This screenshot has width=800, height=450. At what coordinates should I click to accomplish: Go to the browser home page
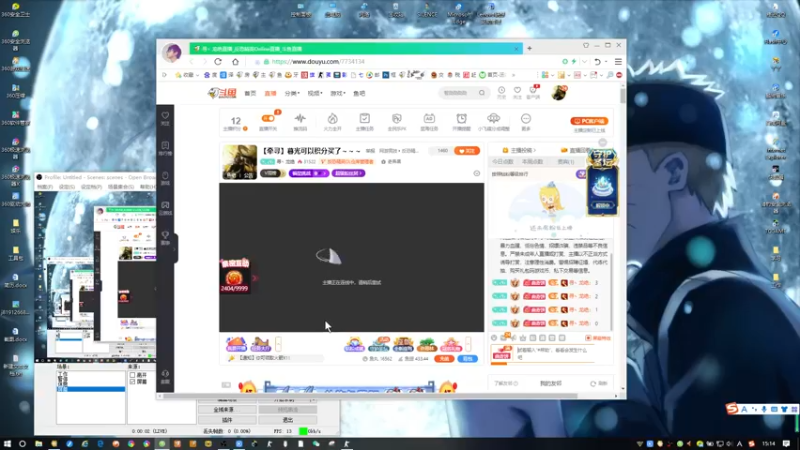coord(235,62)
